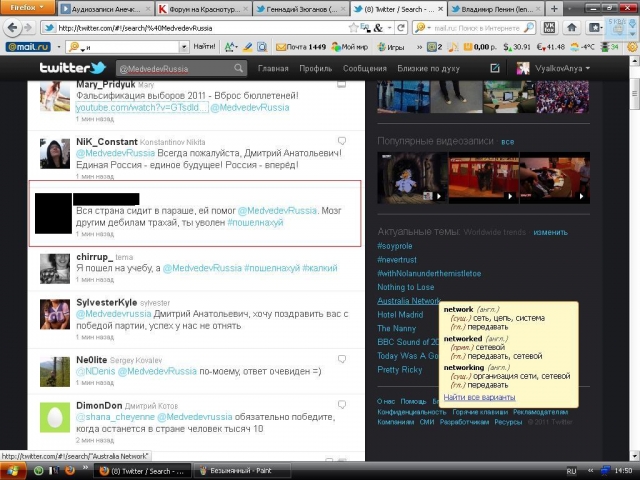Click the #пошелнахуй hashtag in chirrup_ tweet

pos(271,268)
